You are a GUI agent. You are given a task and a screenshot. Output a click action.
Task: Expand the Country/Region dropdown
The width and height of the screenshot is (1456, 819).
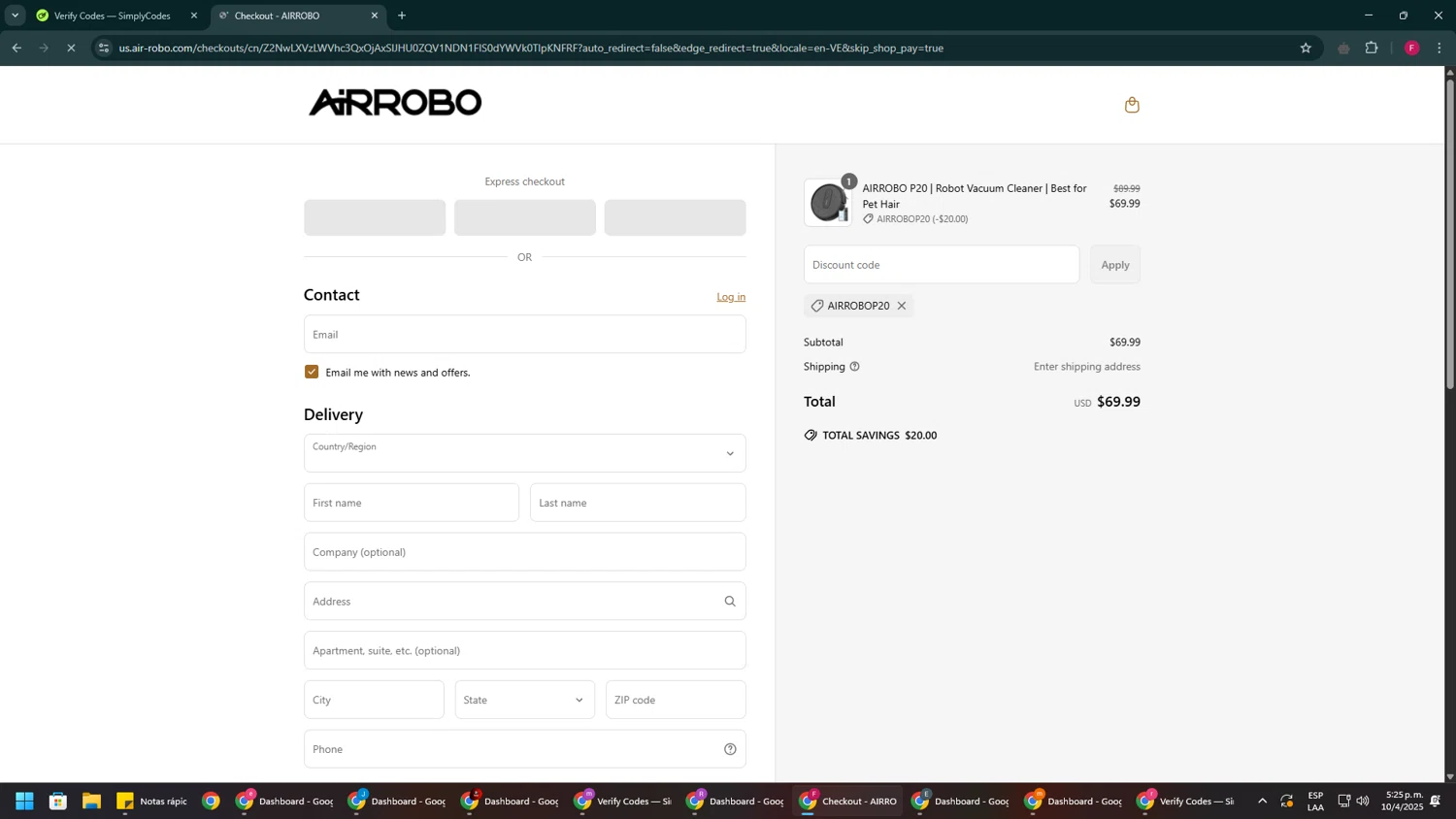(525, 453)
